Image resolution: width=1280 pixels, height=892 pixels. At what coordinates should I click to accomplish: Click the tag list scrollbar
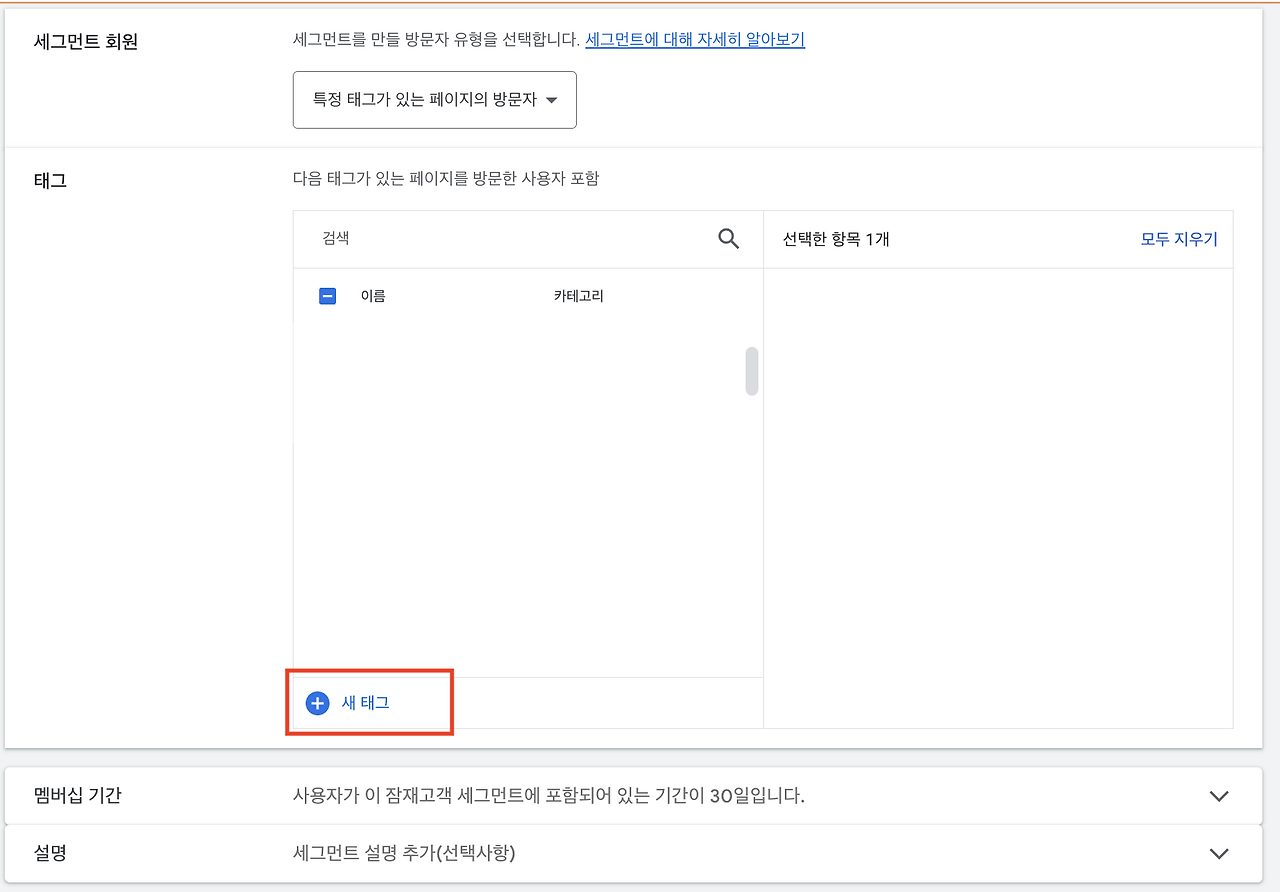click(751, 371)
